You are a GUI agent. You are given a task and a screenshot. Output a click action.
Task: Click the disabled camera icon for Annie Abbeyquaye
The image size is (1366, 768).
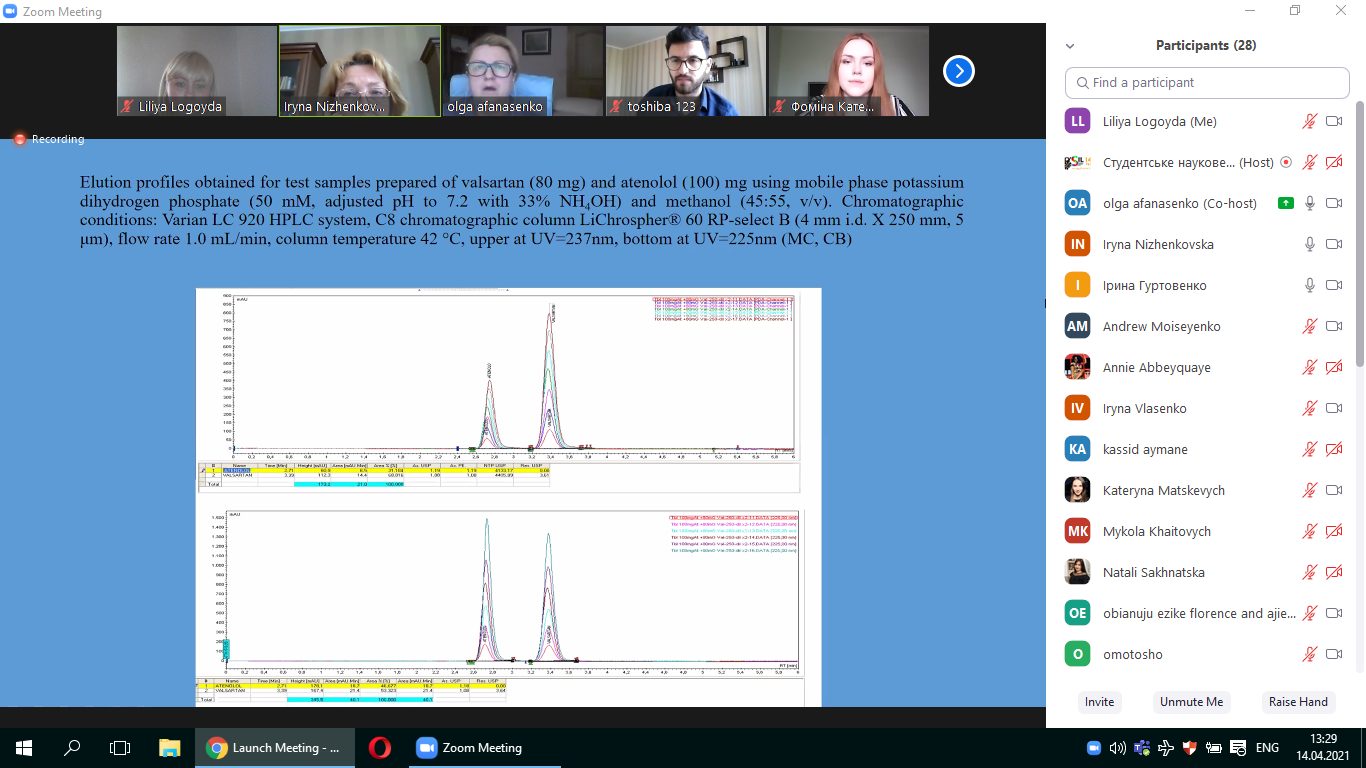1333,367
